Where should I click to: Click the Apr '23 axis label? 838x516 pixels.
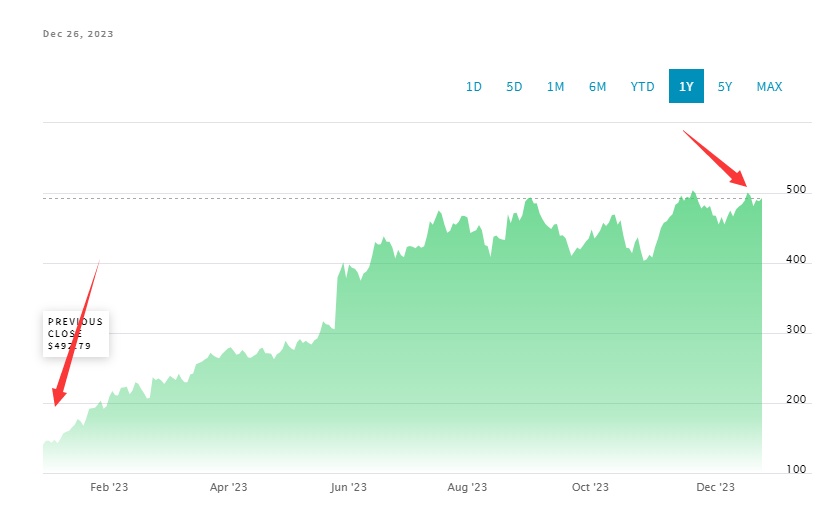228,488
